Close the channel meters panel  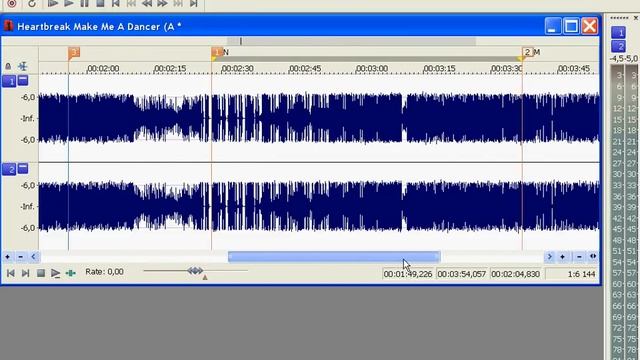coord(636,18)
